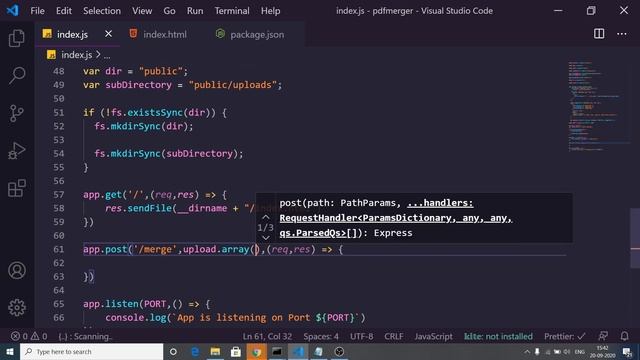Change indentation via Spaces: 4
640x360 pixels.
pyautogui.click(x=321, y=336)
